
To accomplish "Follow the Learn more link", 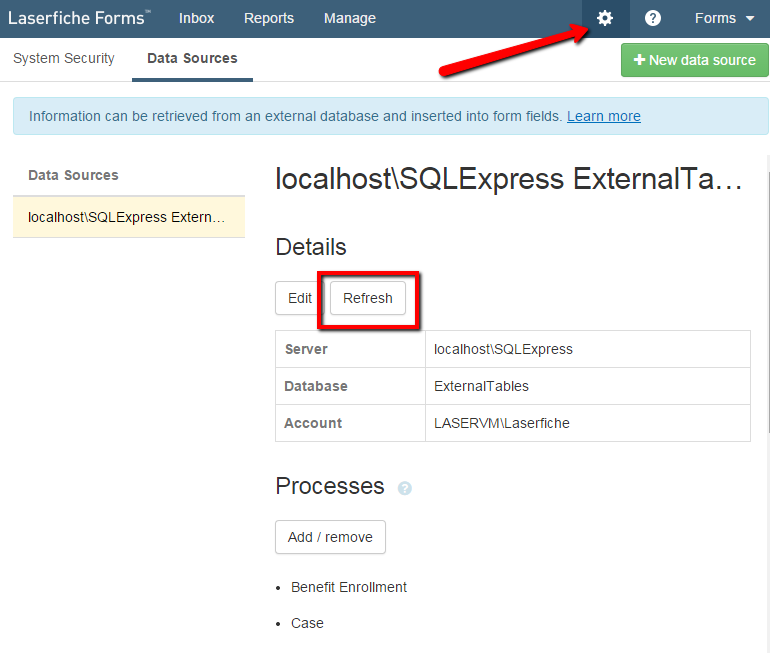I will coord(604,116).
